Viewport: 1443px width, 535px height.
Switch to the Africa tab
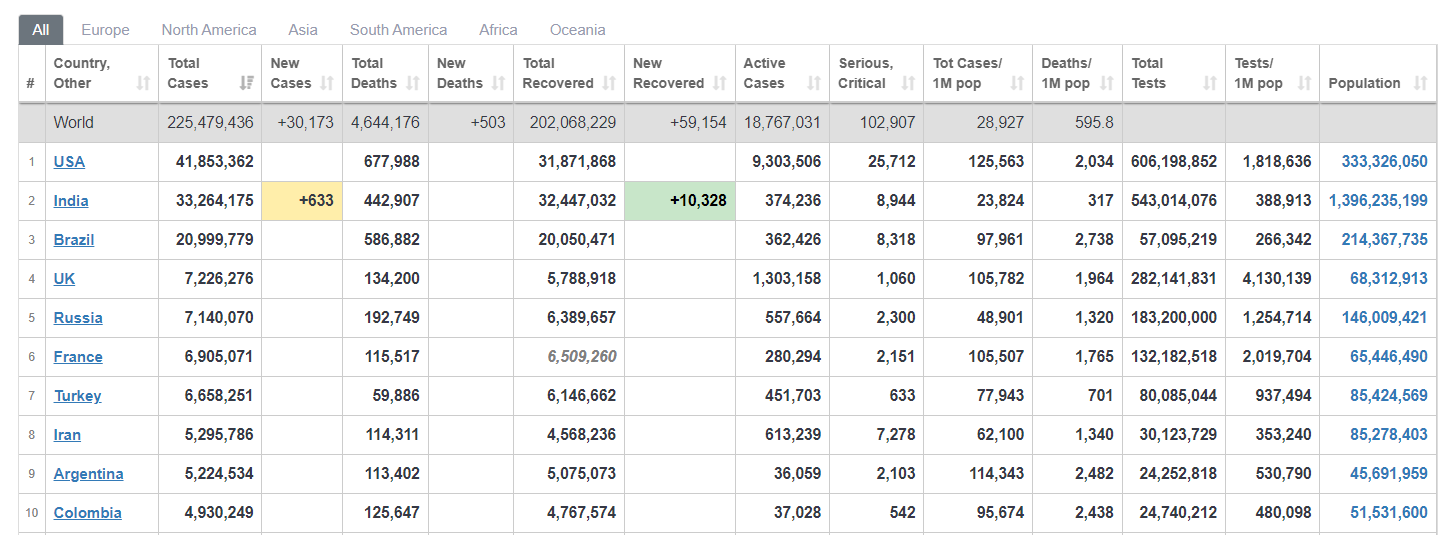tap(498, 30)
